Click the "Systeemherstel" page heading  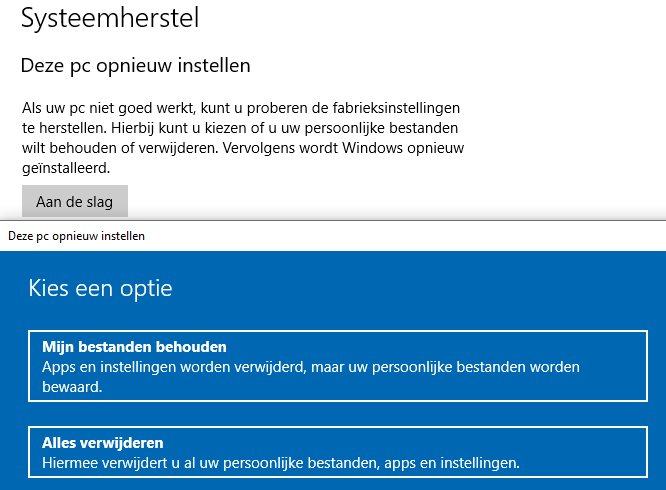click(110, 17)
